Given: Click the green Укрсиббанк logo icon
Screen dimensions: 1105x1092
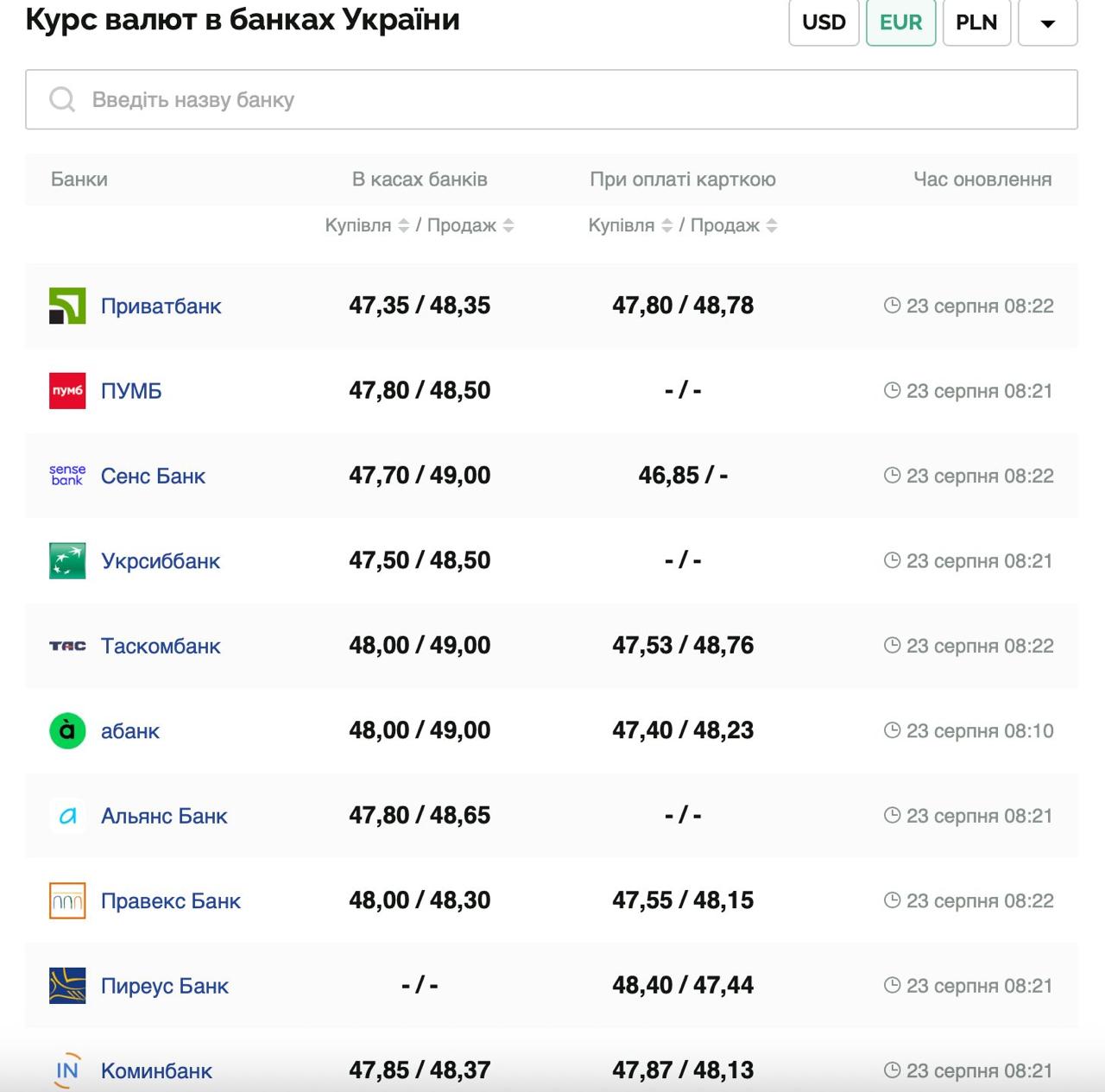Looking at the screenshot, I should [67, 561].
